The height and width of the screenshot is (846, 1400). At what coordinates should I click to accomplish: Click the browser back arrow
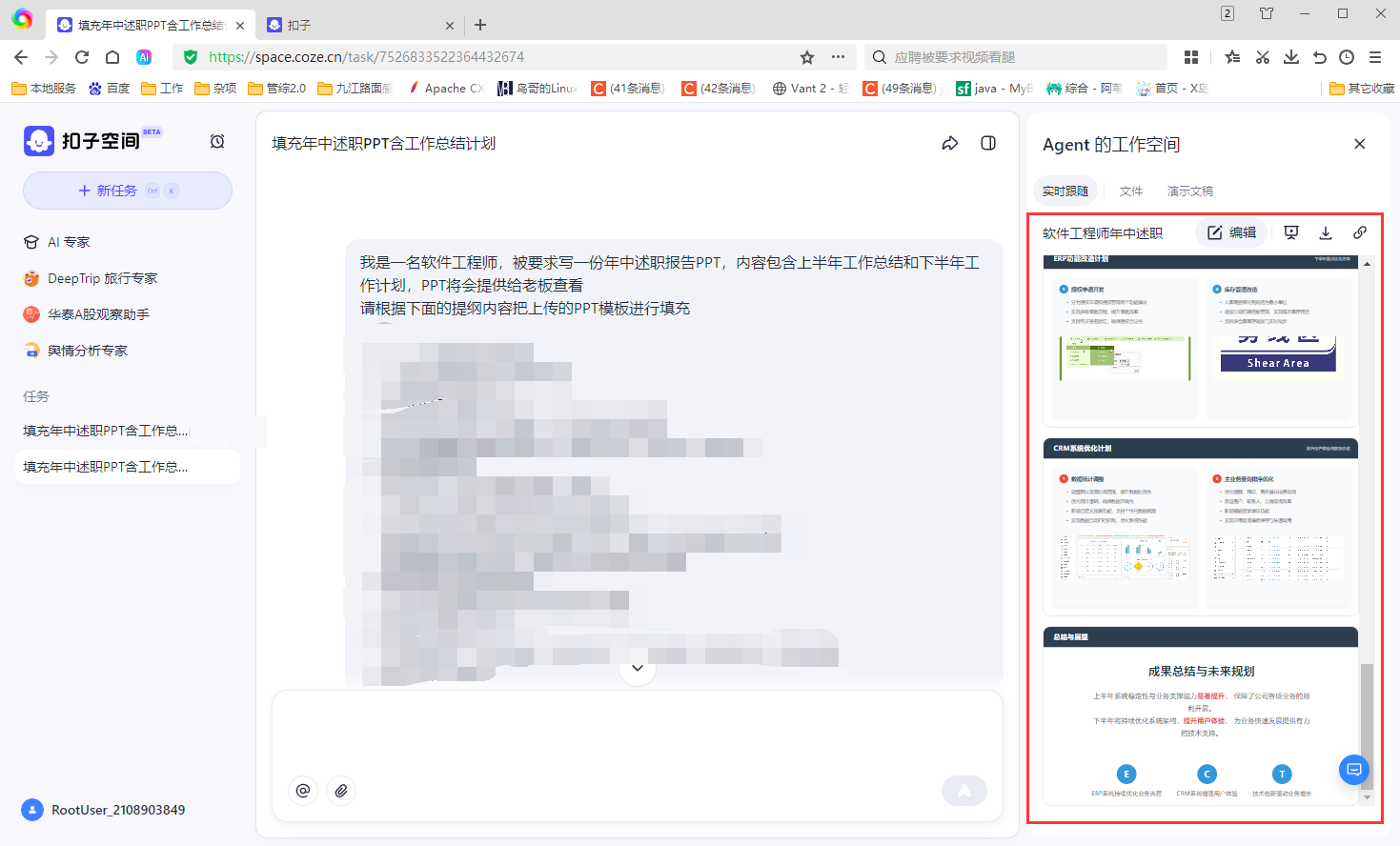click(x=21, y=57)
